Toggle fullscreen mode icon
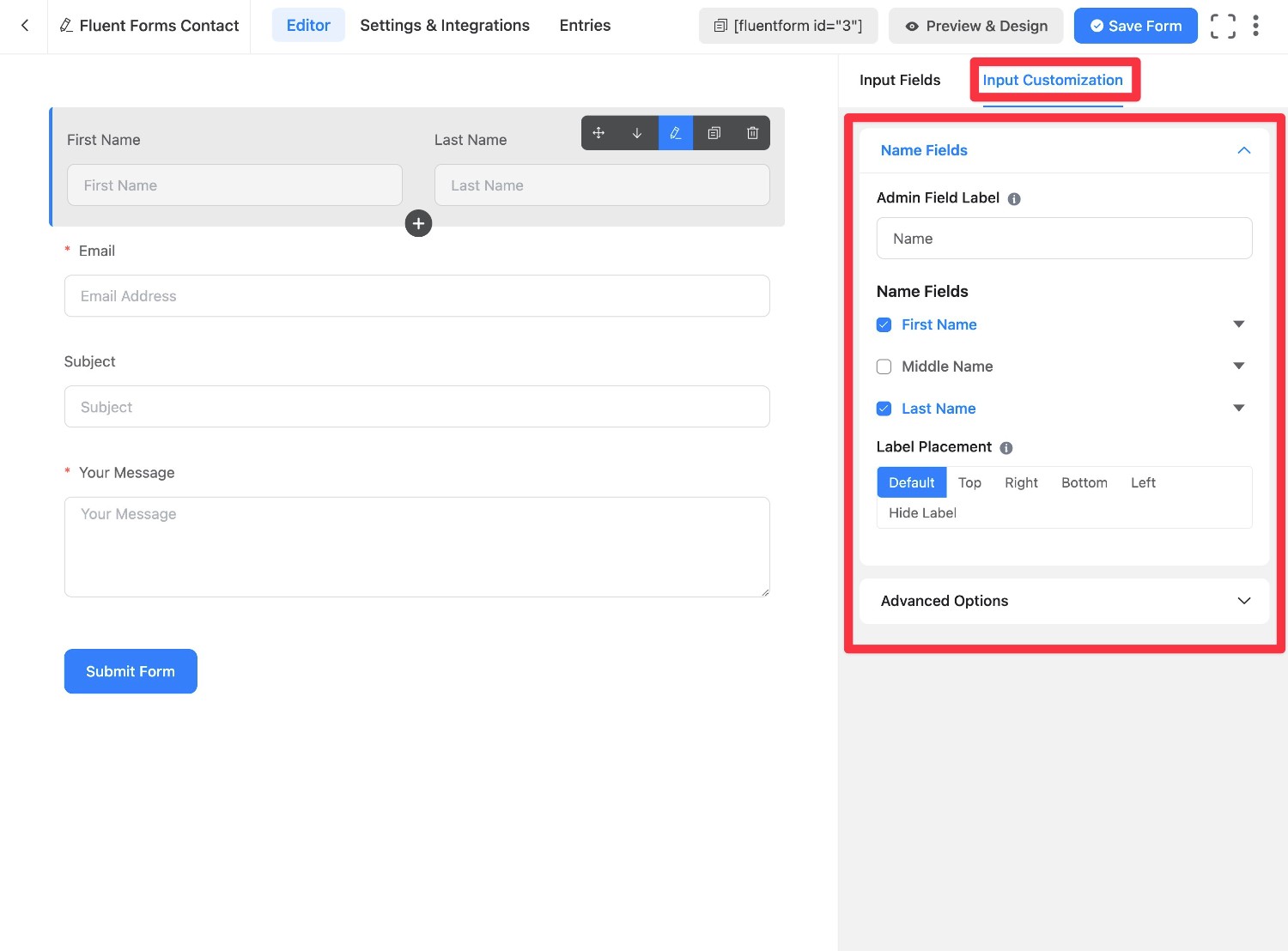 (x=1223, y=26)
